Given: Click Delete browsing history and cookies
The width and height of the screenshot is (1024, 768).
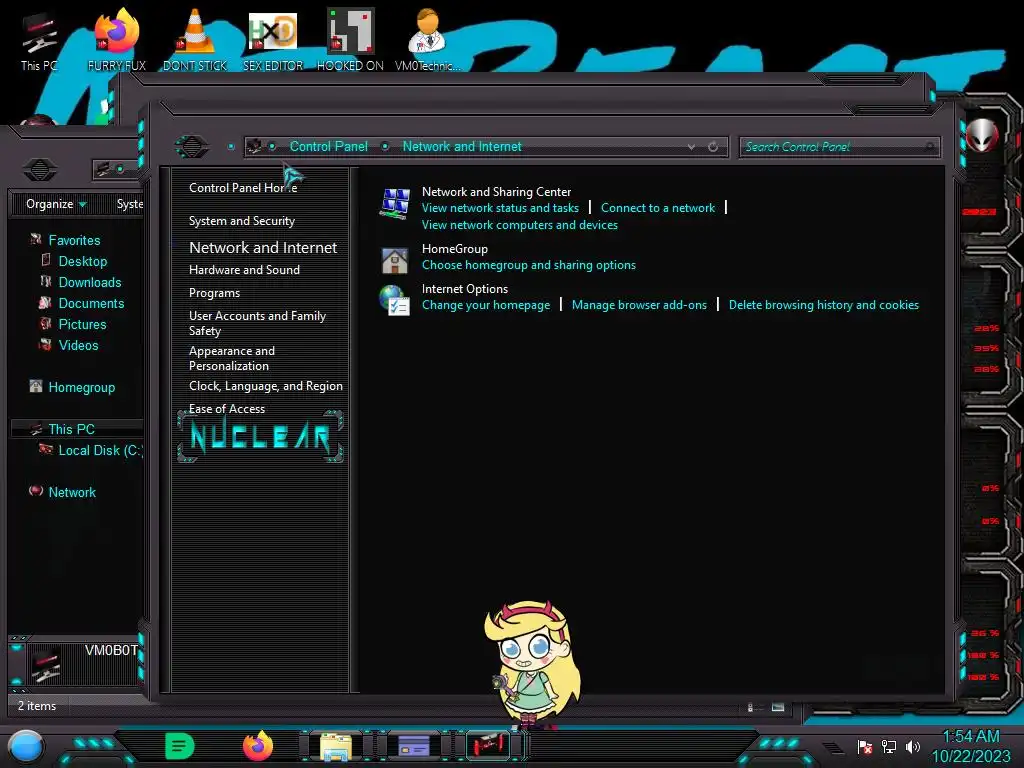Looking at the screenshot, I should (x=824, y=305).
